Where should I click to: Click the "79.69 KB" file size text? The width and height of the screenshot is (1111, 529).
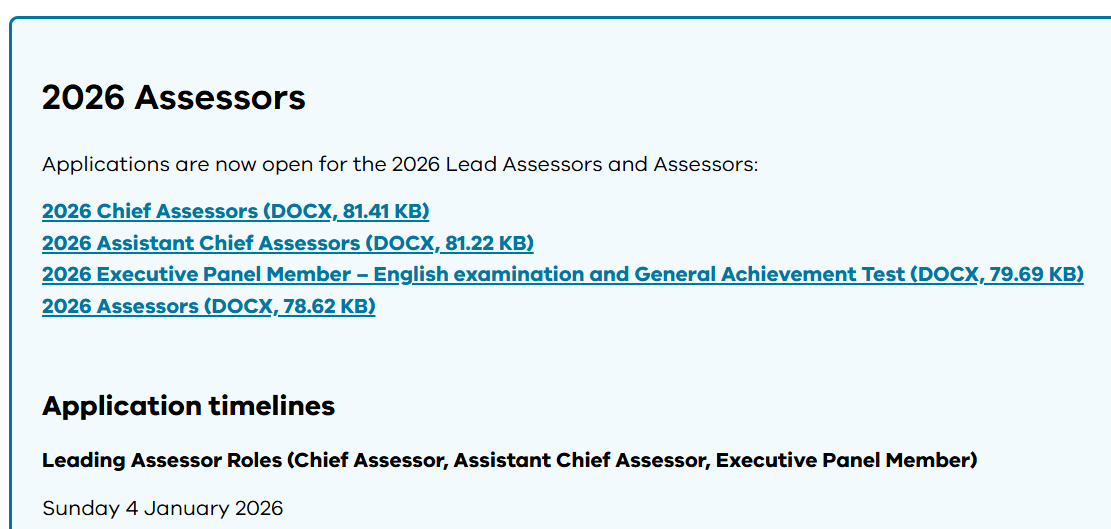pyautogui.click(x=1034, y=274)
